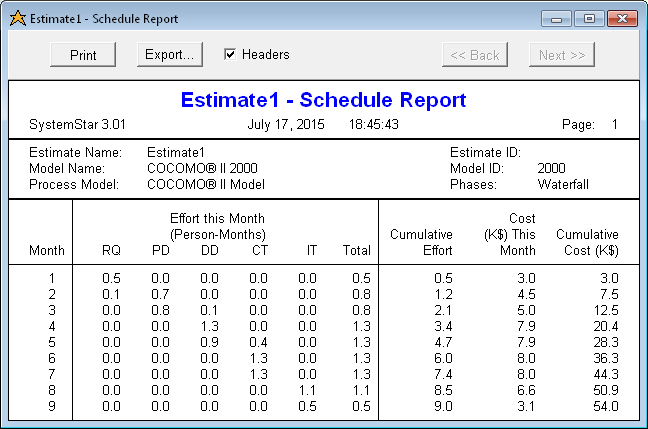The image size is (648, 429).
Task: Click the 'DD' column header
Action: click(x=210, y=250)
